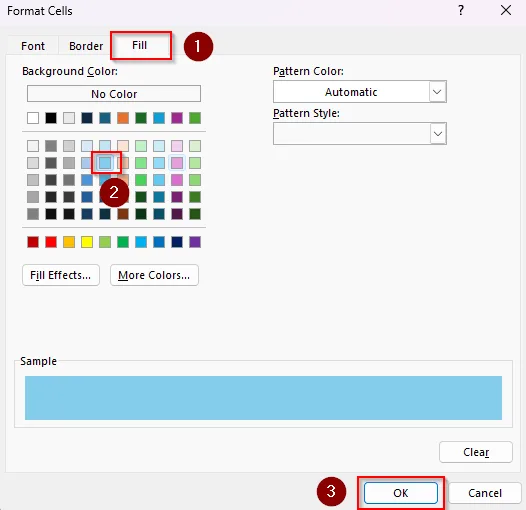Image resolution: width=526 pixels, height=510 pixels.
Task: Pick the magenta-purple swatch in top theme row
Action: coord(177,118)
